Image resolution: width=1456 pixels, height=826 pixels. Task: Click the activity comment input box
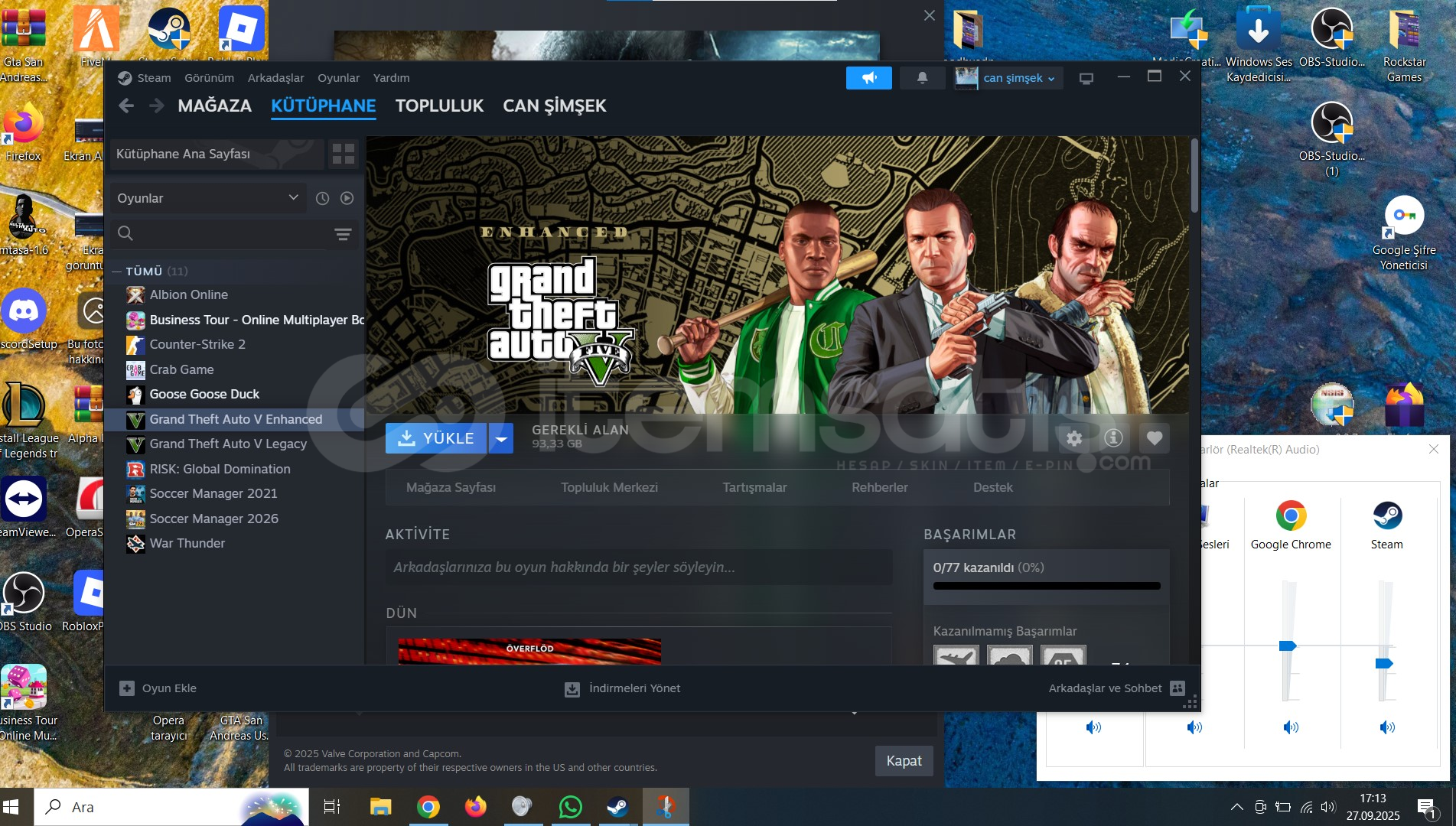point(639,567)
